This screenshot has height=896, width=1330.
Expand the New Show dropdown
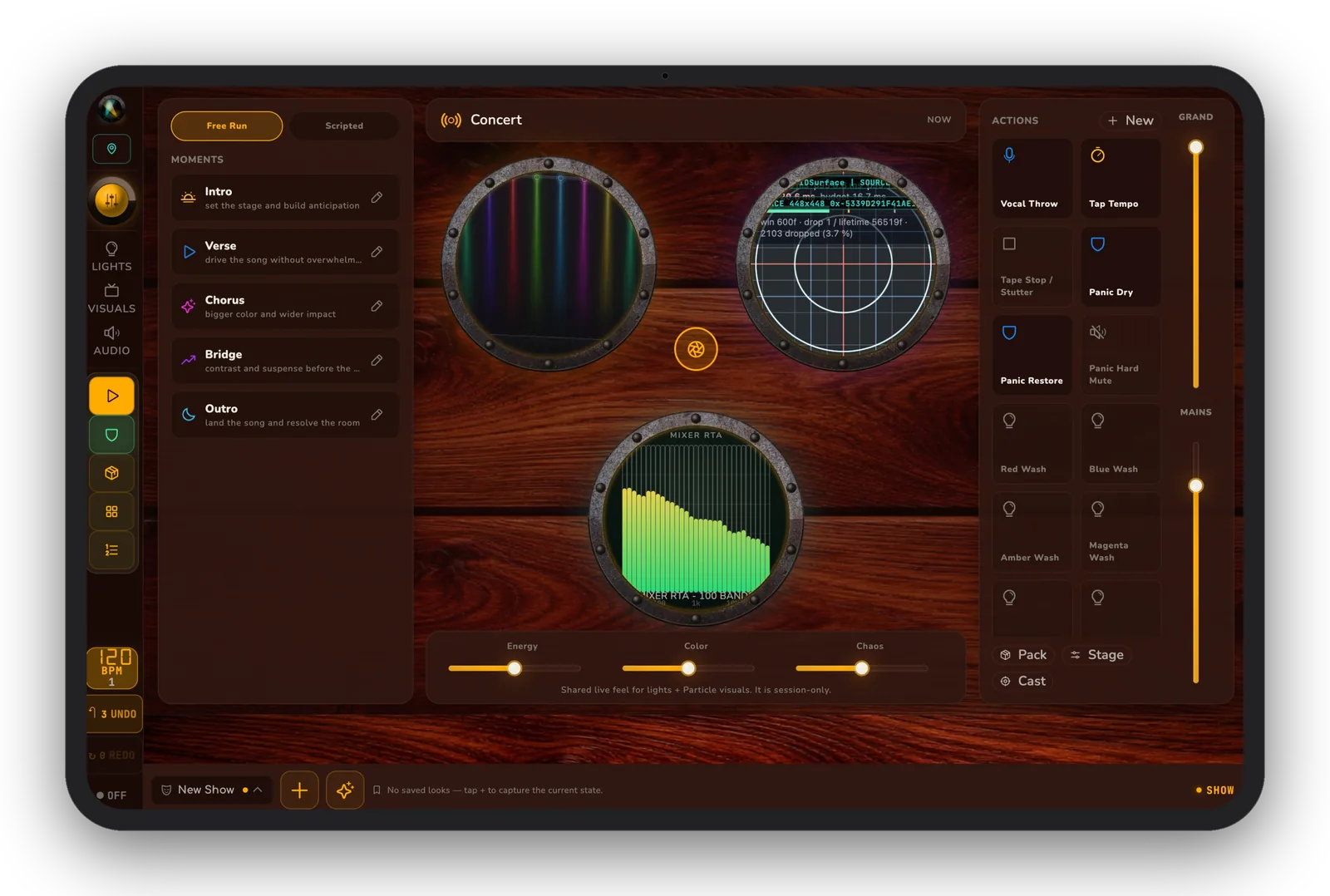coord(212,790)
